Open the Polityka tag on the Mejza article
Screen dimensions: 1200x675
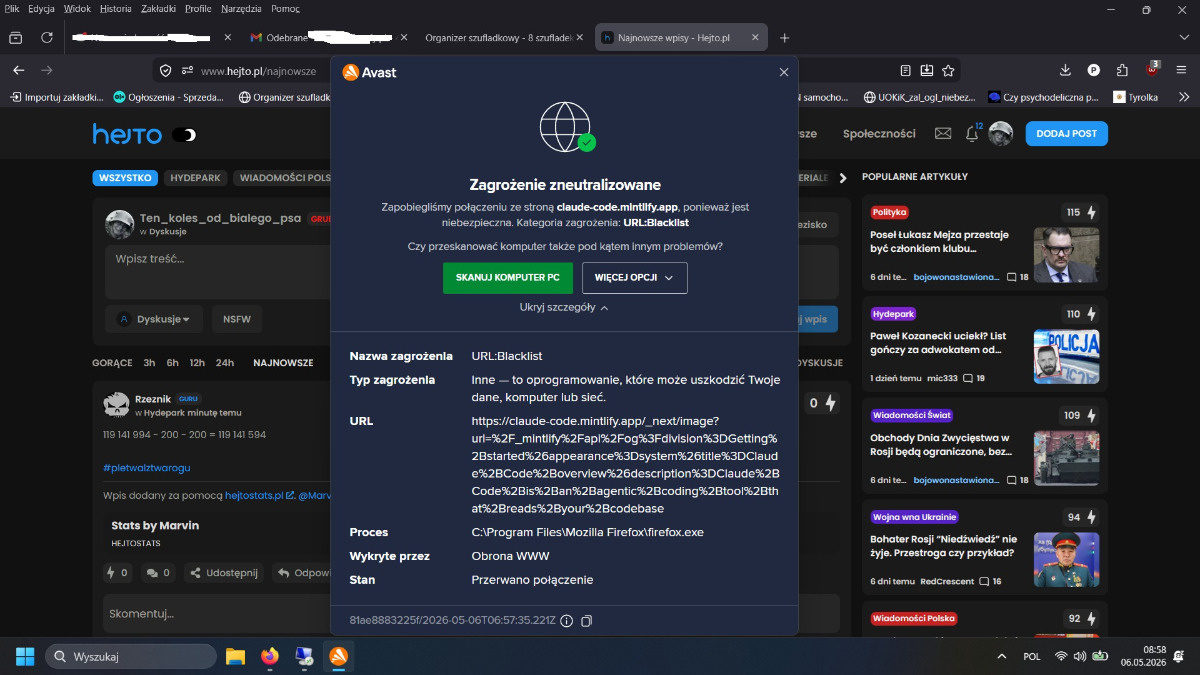pyautogui.click(x=889, y=212)
